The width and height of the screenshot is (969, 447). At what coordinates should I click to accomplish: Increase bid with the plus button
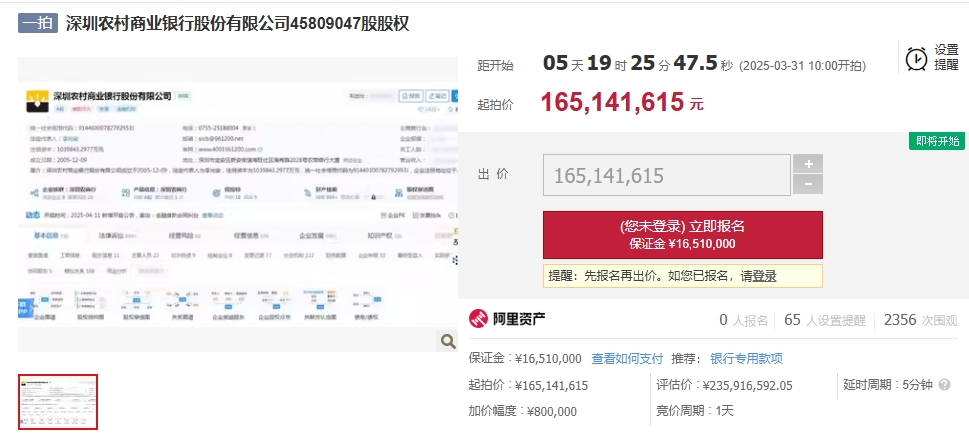point(808,164)
